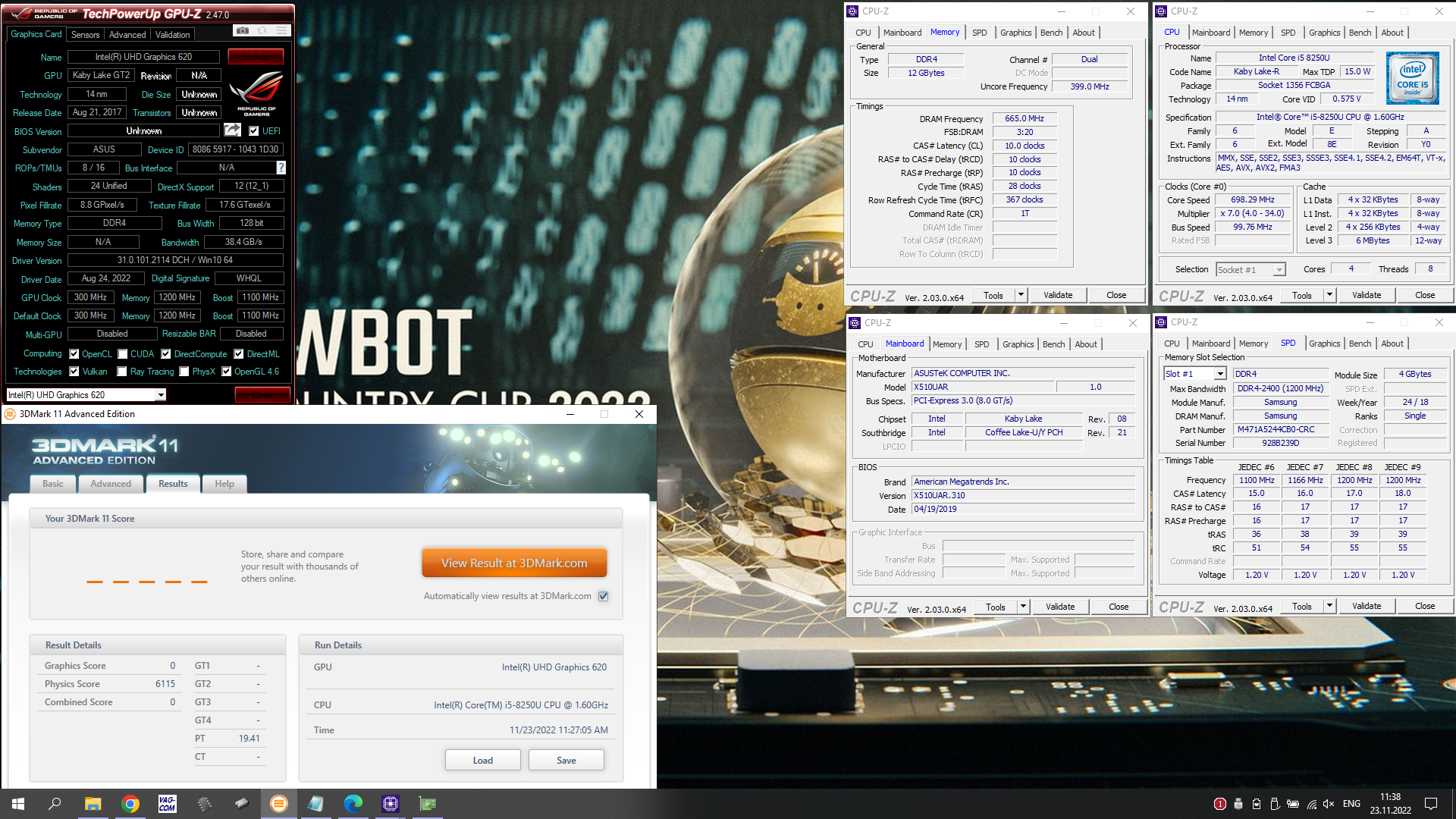
Task: Open Microsoft Edge from the taskbar
Action: coord(353,804)
